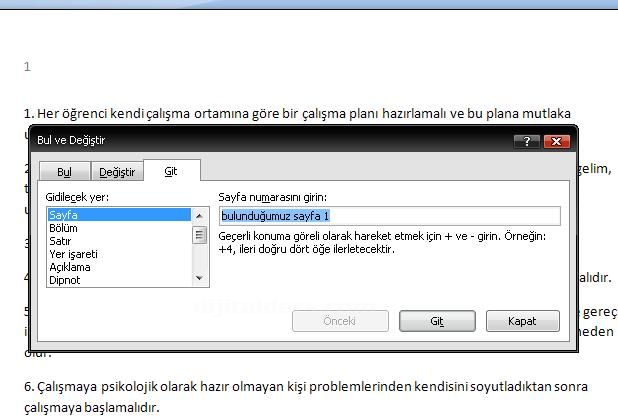The image size is (618, 418).
Task: Open dialog help question mark icon
Action: [527, 141]
